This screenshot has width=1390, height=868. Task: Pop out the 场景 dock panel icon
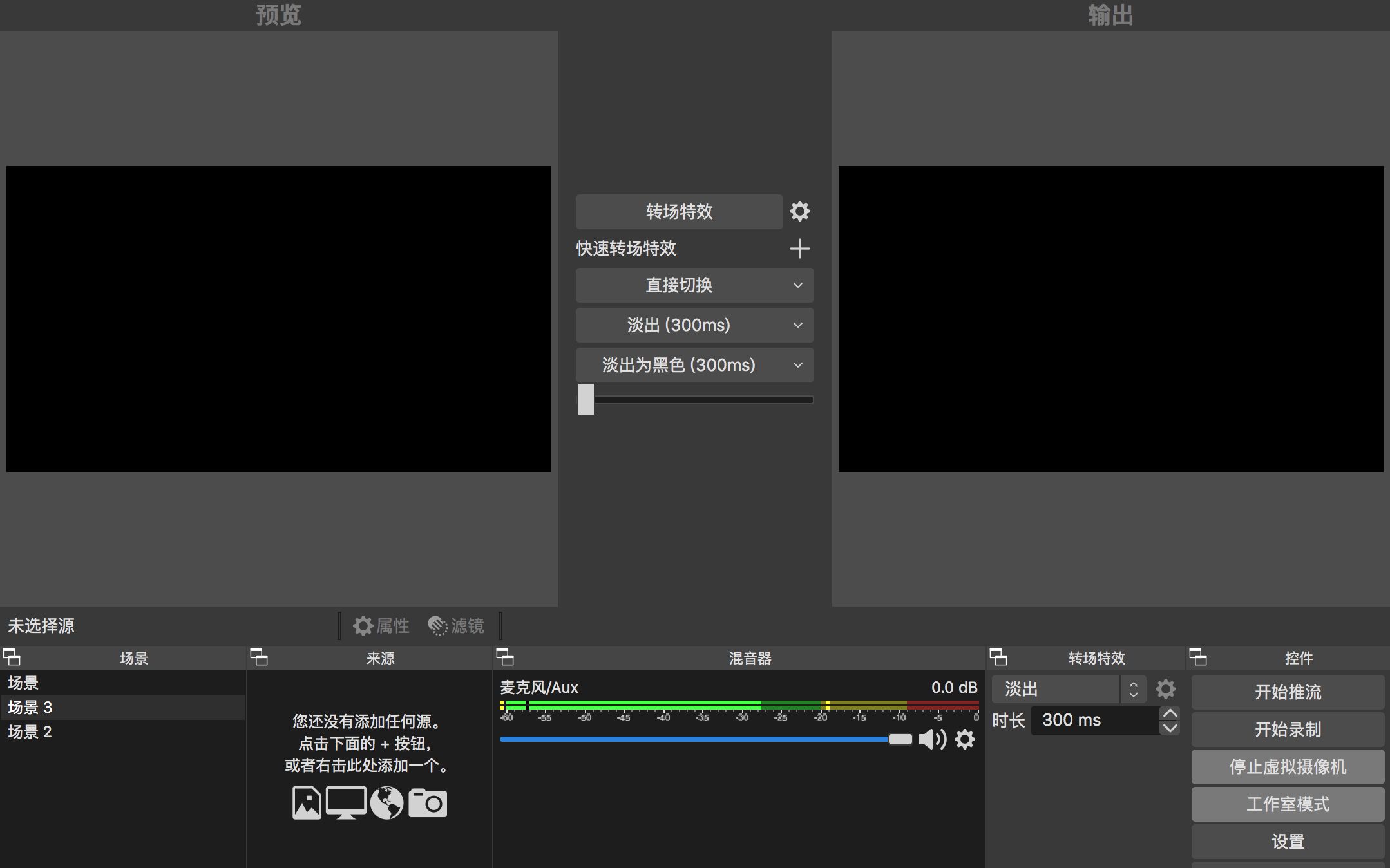[12, 657]
